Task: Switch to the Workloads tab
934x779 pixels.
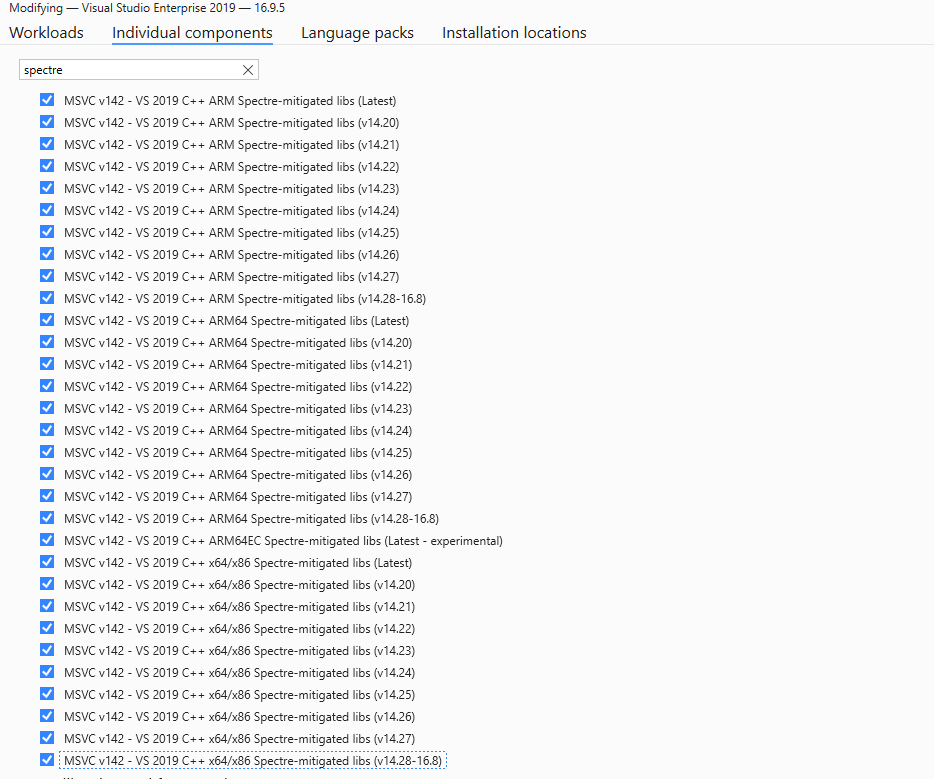Action: point(46,32)
